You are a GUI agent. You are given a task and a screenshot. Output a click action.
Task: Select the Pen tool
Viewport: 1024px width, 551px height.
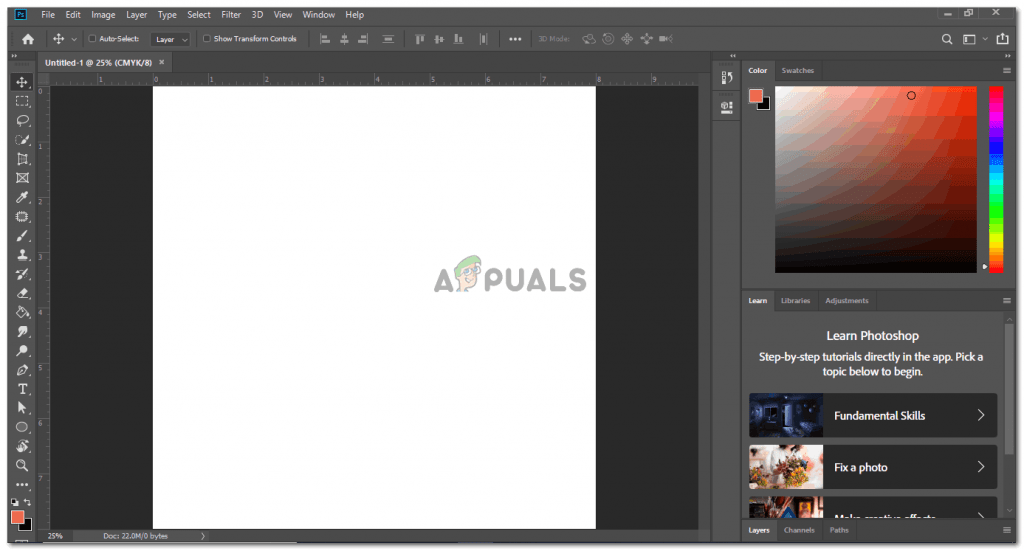(x=22, y=370)
